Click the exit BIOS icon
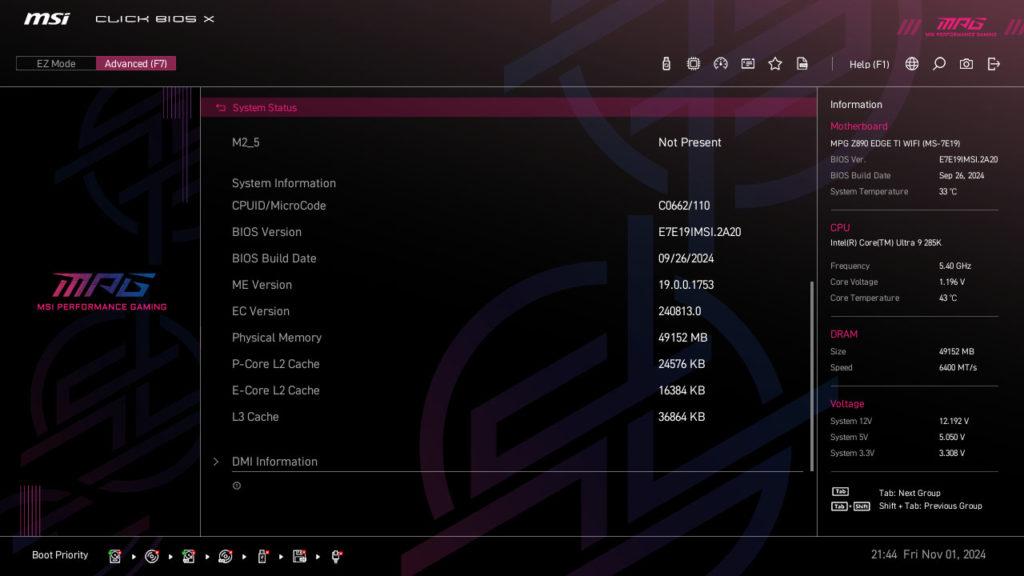 point(992,63)
